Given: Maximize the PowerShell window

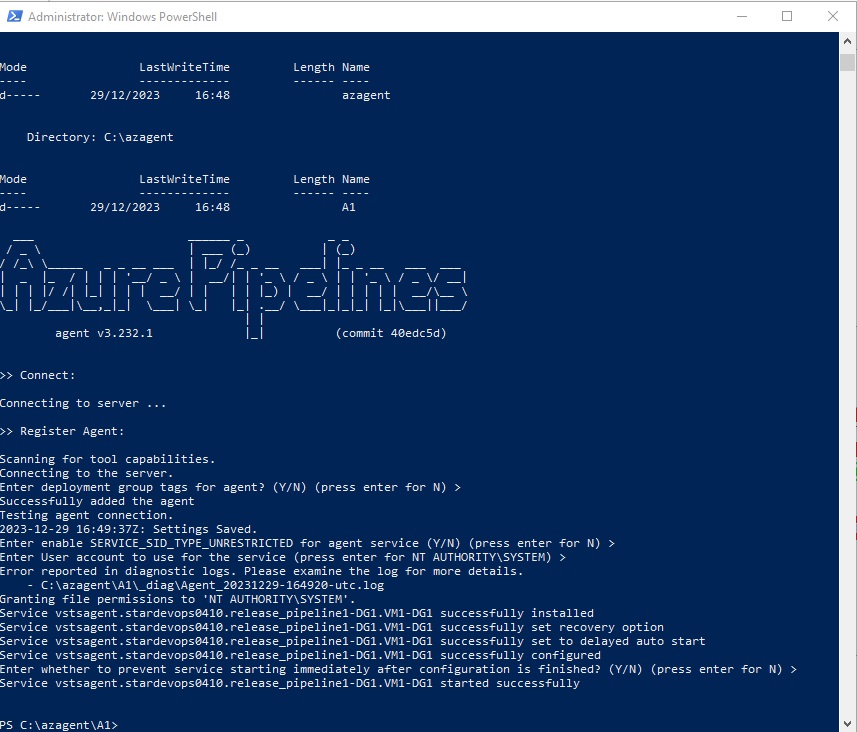Looking at the screenshot, I should point(787,16).
